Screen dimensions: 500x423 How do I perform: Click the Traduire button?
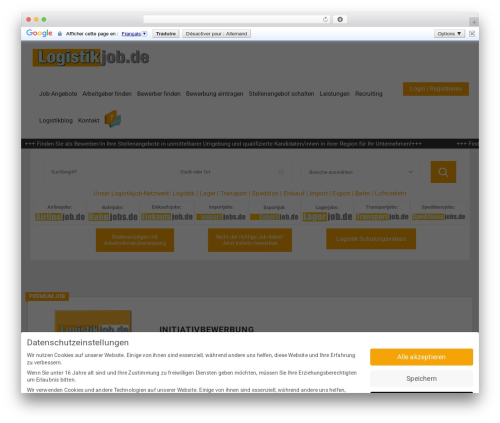pyautogui.click(x=166, y=34)
